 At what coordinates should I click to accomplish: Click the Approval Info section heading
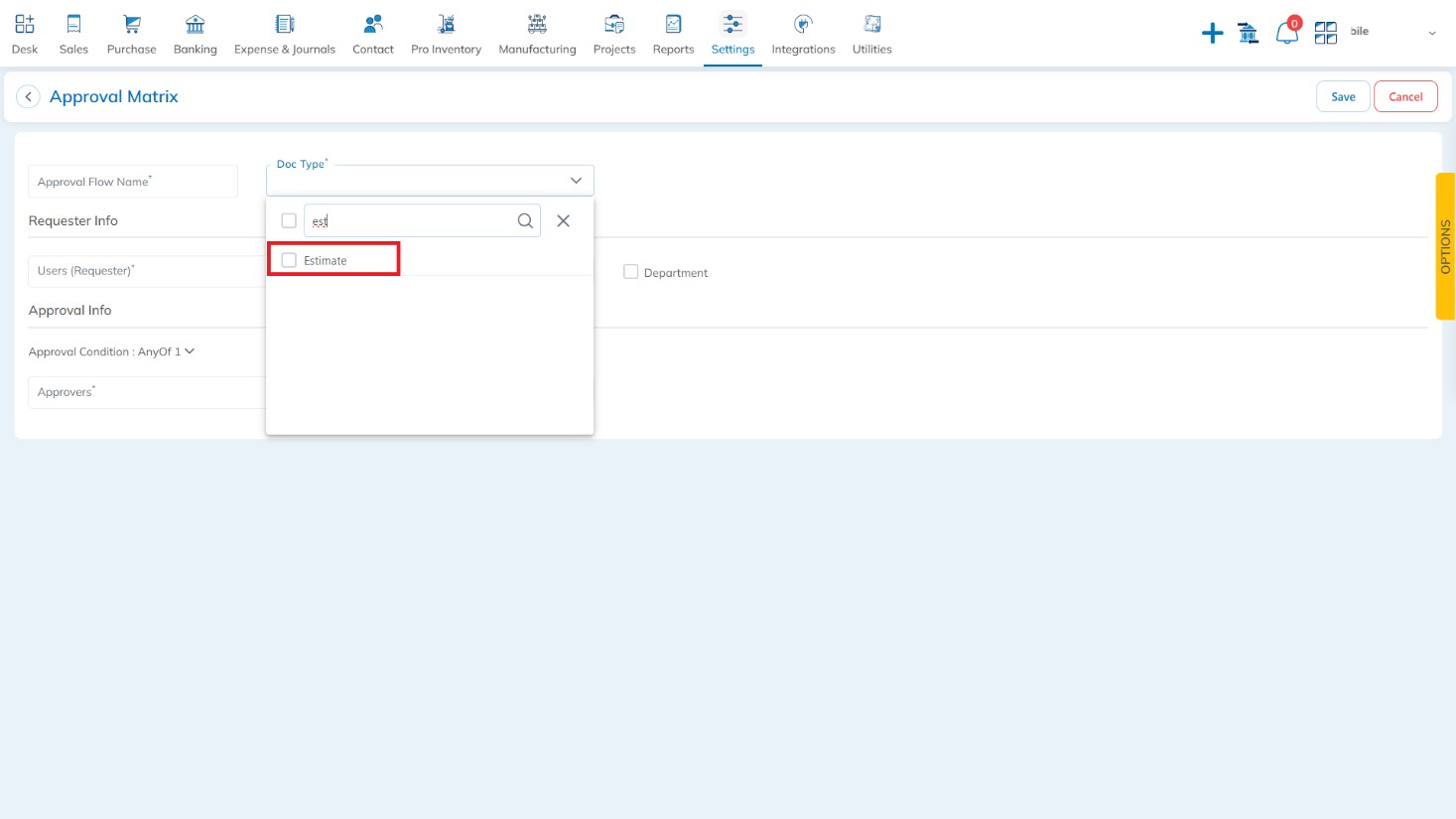pos(70,311)
